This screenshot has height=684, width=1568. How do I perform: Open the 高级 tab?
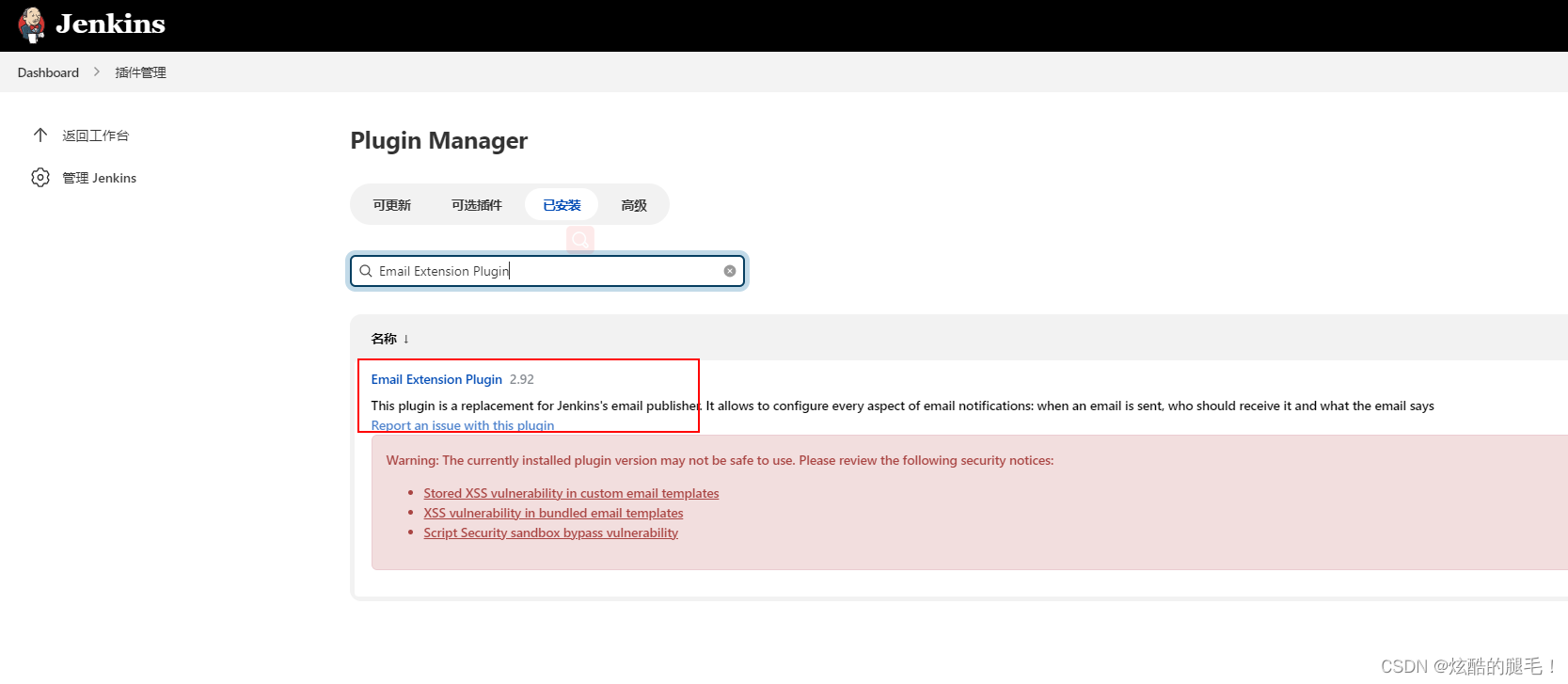pos(634,205)
